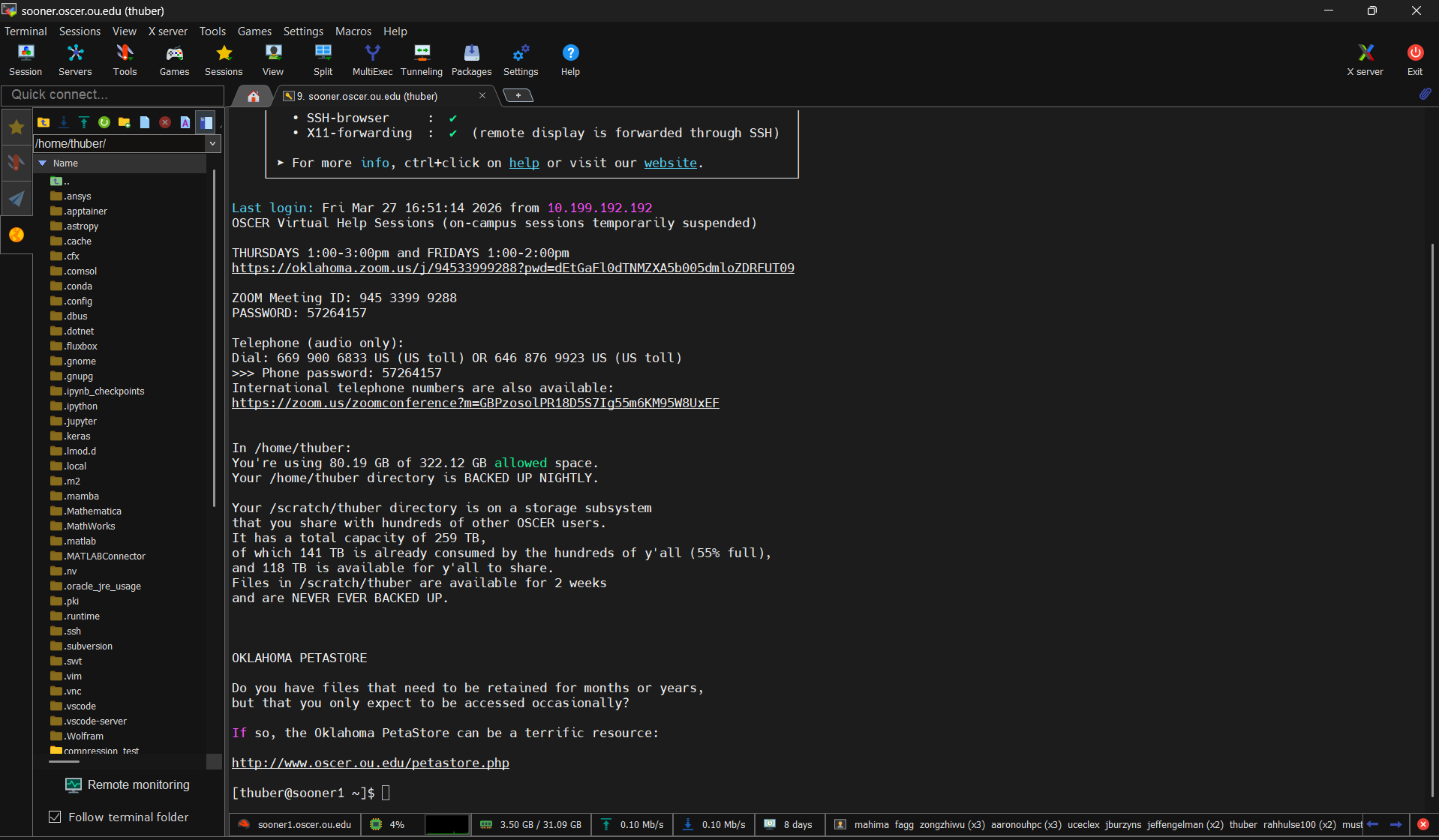Open the MultiExec toolbar button
The image size is (1439, 840).
tap(372, 59)
